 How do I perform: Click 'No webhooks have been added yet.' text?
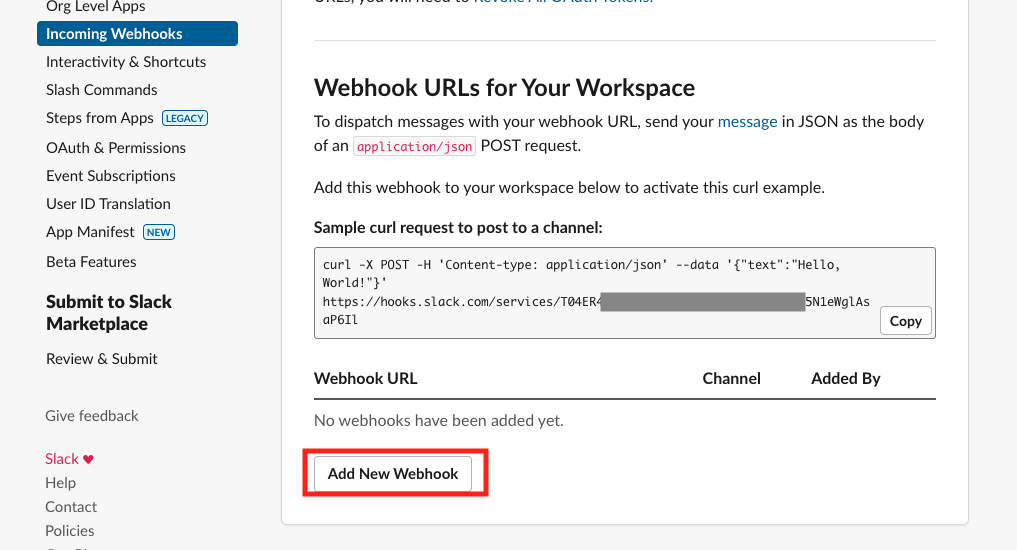pos(438,421)
